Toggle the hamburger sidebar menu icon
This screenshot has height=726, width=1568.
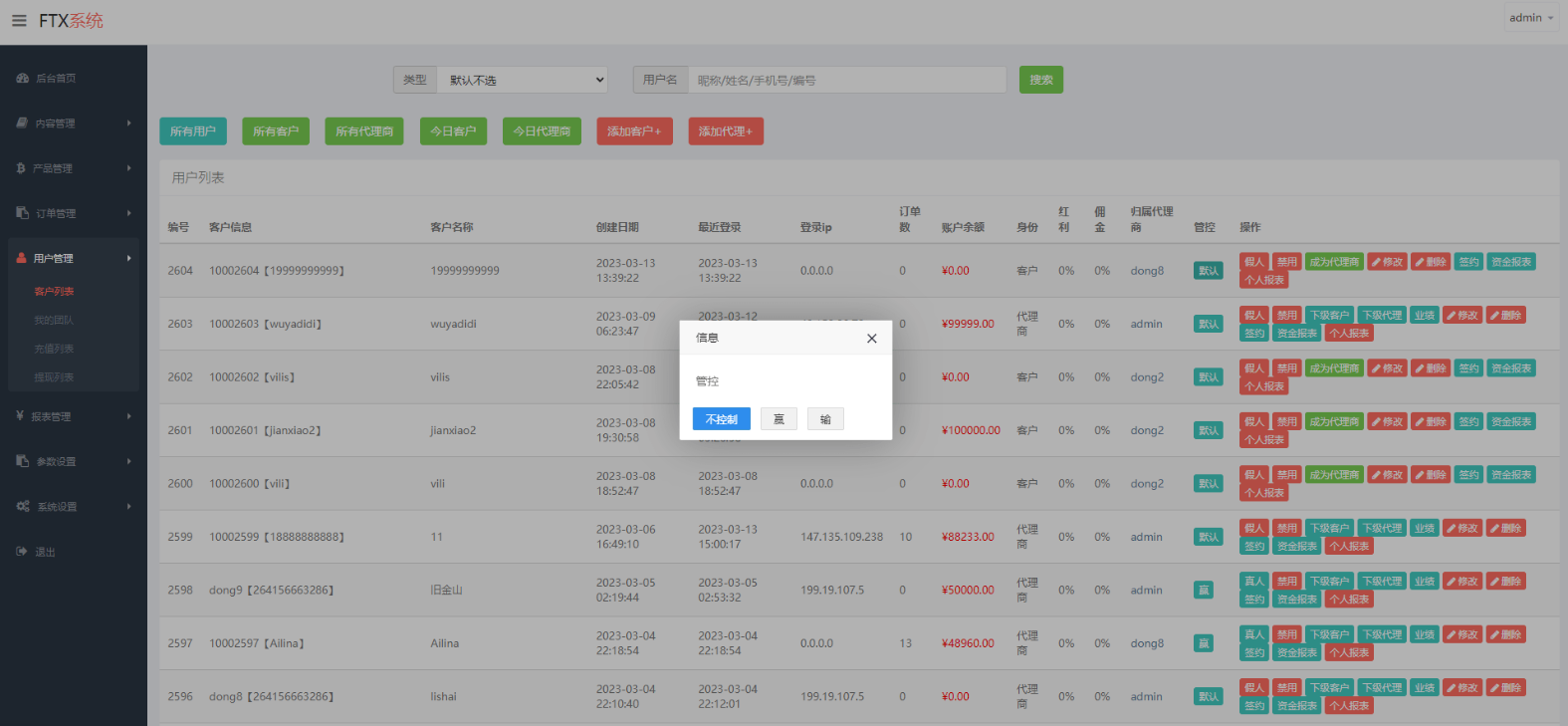tap(19, 21)
